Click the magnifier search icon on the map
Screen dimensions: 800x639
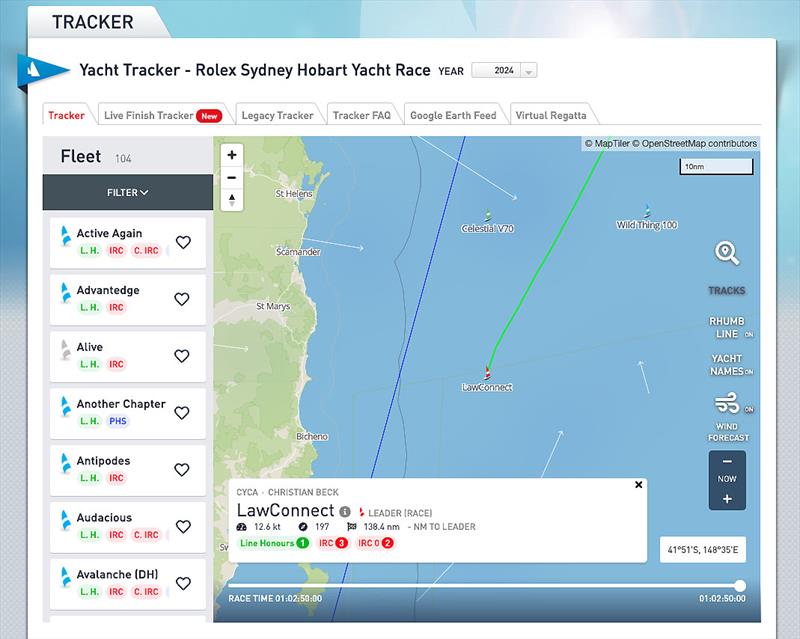(727, 253)
